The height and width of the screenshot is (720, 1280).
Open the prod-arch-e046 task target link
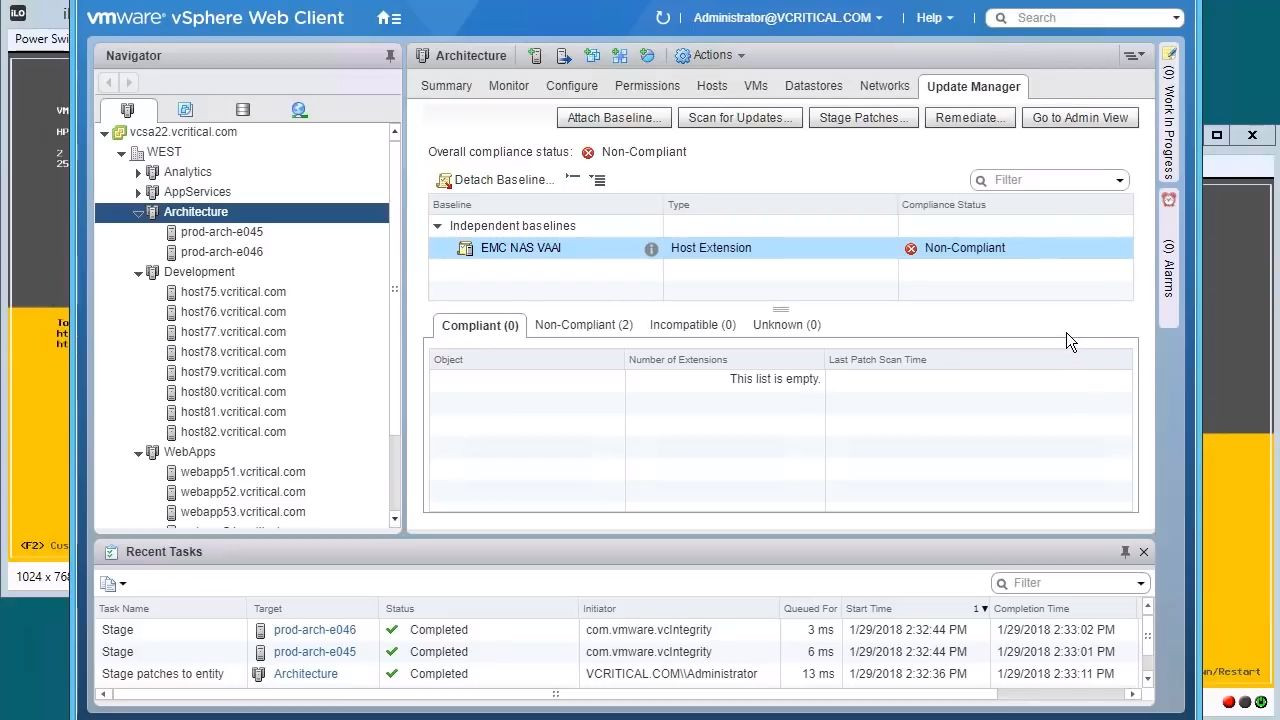click(315, 630)
